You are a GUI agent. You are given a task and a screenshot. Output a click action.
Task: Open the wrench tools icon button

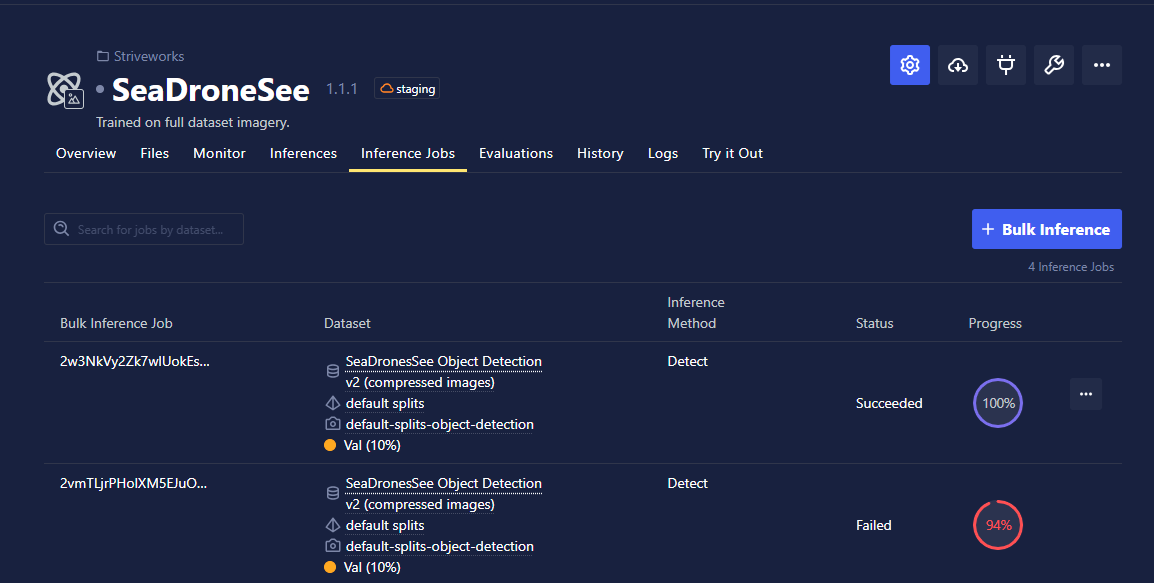1054,65
